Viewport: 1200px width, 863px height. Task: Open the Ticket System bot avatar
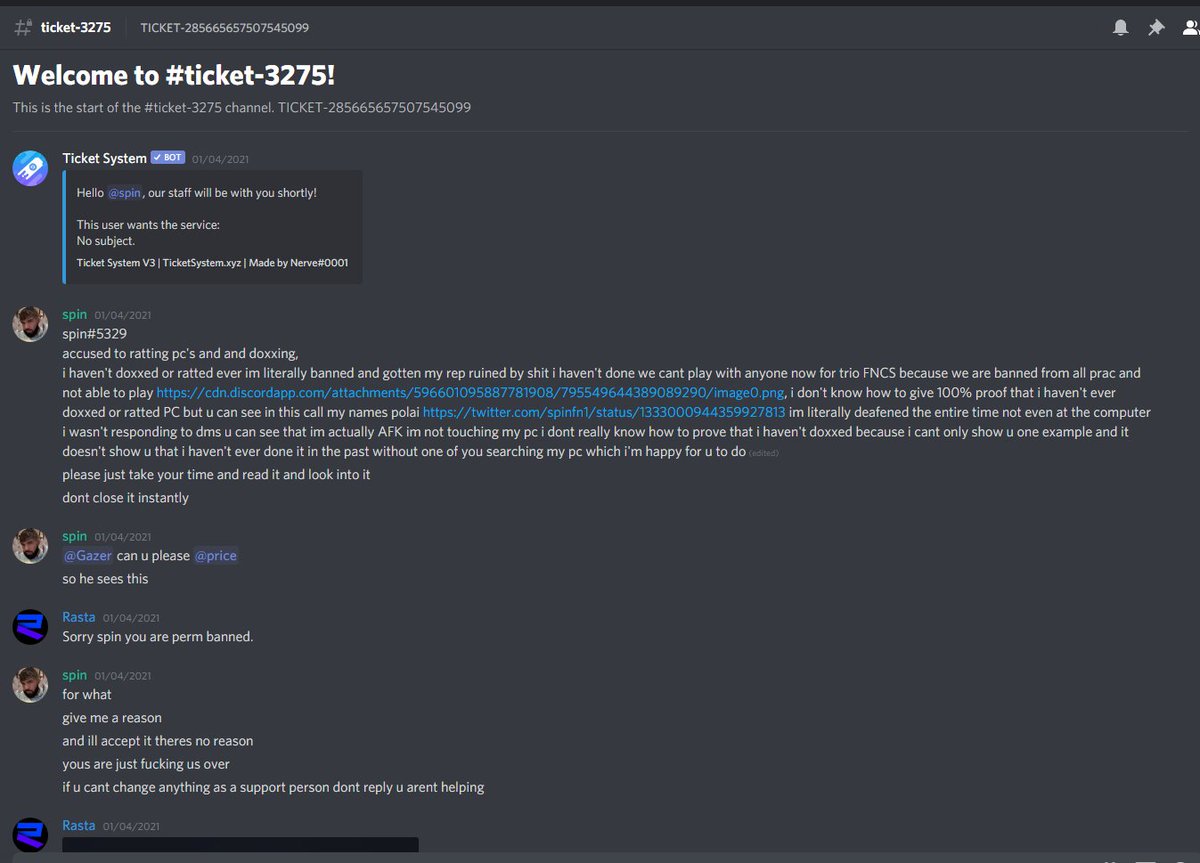[30, 167]
